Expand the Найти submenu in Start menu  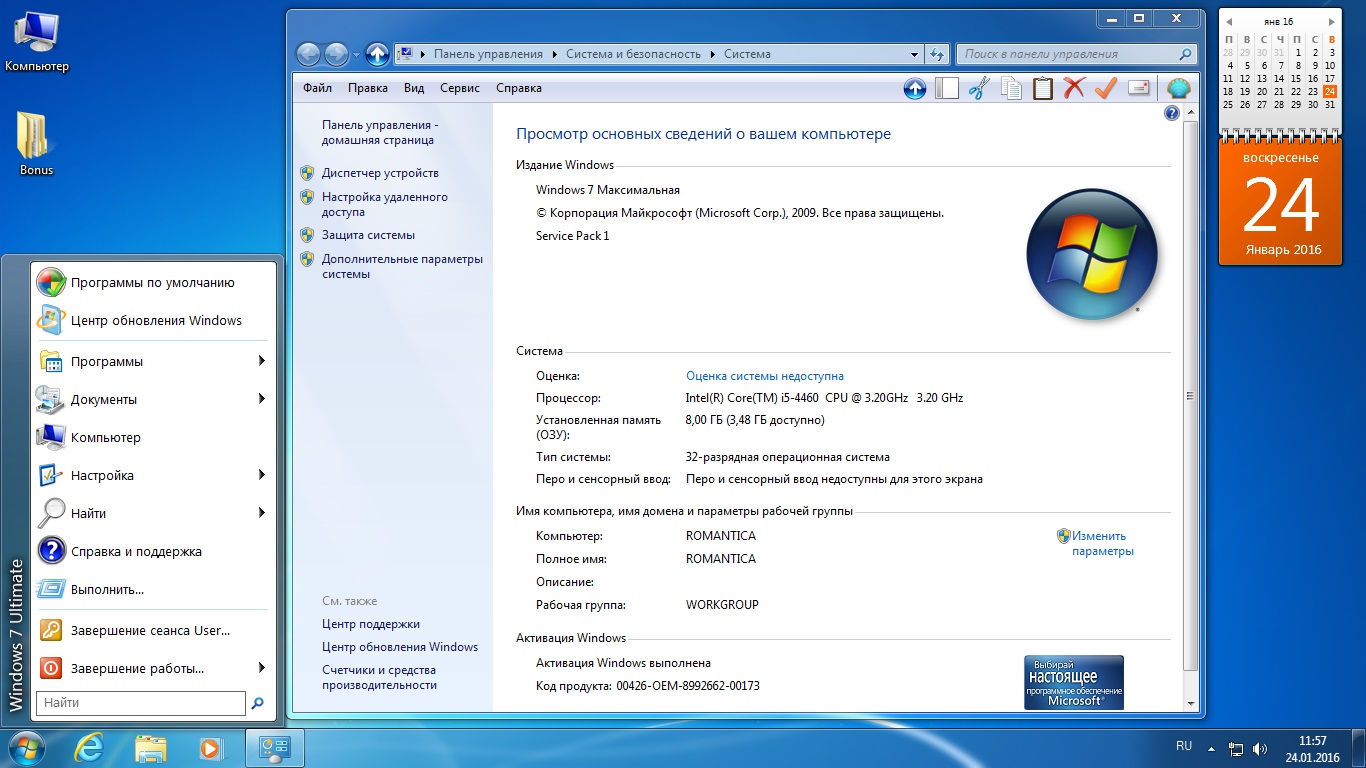(x=261, y=513)
